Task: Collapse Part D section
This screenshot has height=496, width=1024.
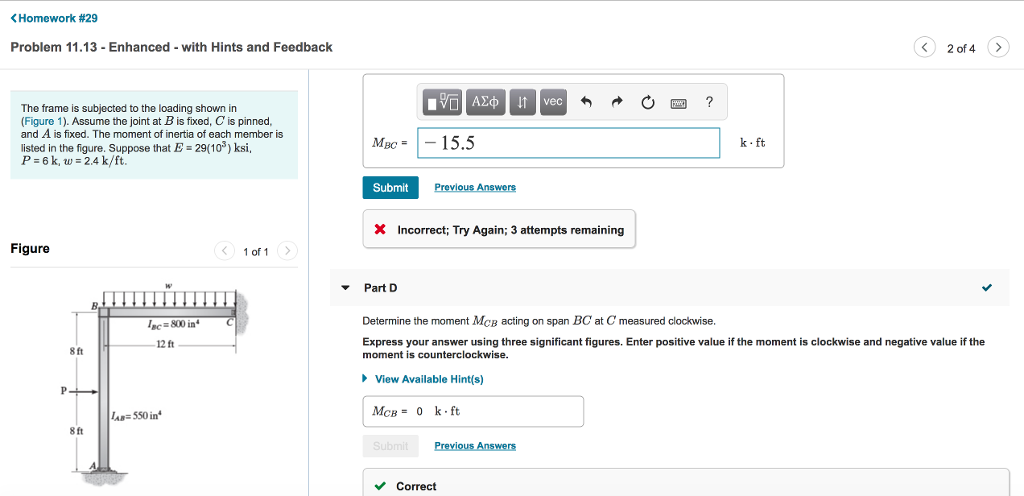Action: coord(347,288)
